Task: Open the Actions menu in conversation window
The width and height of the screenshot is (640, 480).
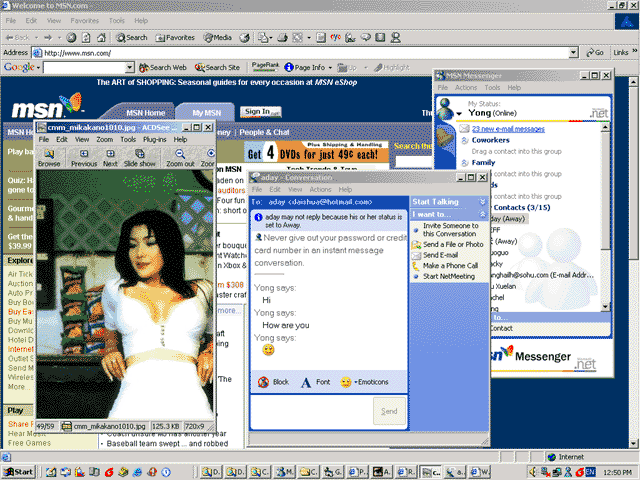Action: (320, 189)
